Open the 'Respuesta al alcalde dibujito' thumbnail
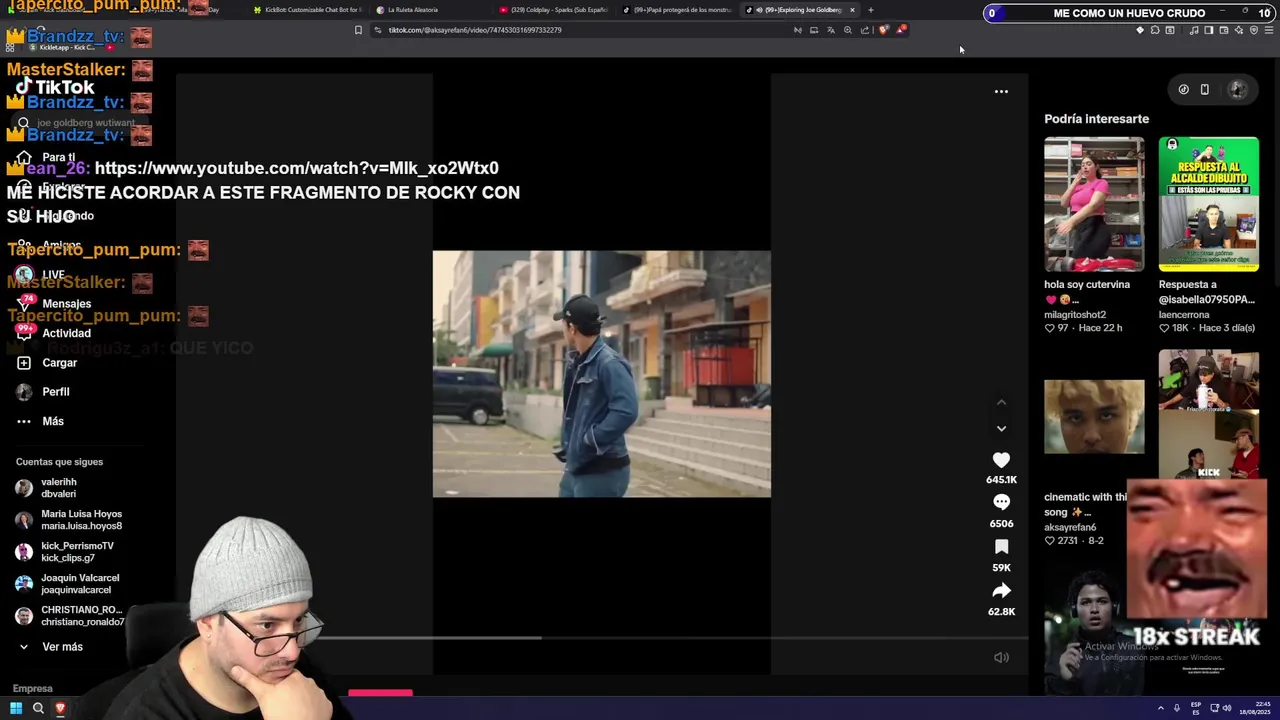 (1209, 204)
